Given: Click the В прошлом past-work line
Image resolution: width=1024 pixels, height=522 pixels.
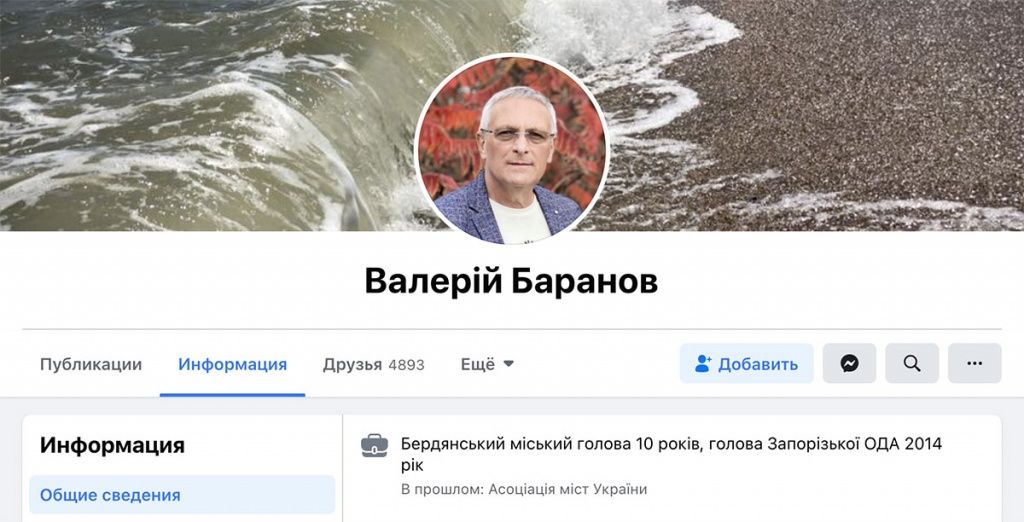Looking at the screenshot, I should click(x=524, y=489).
